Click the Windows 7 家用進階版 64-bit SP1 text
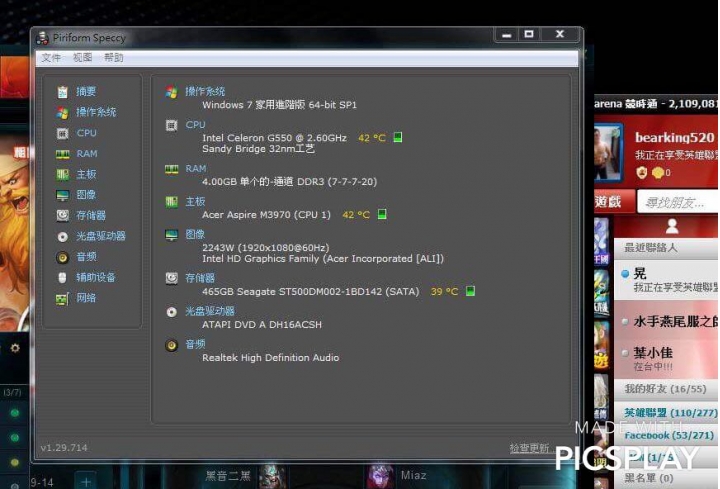The image size is (720, 489). 280,105
